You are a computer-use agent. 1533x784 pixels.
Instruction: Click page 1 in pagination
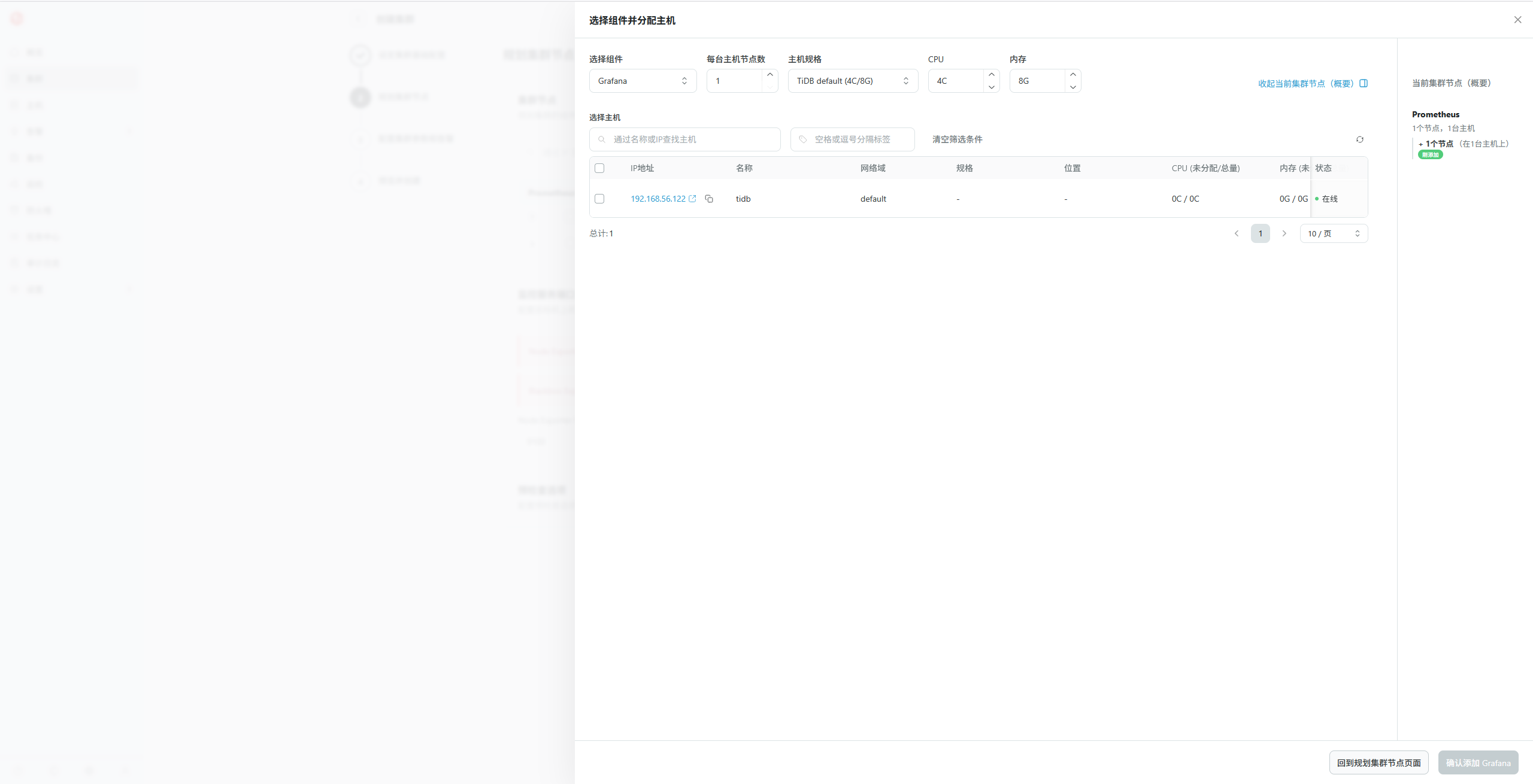pyautogui.click(x=1261, y=233)
